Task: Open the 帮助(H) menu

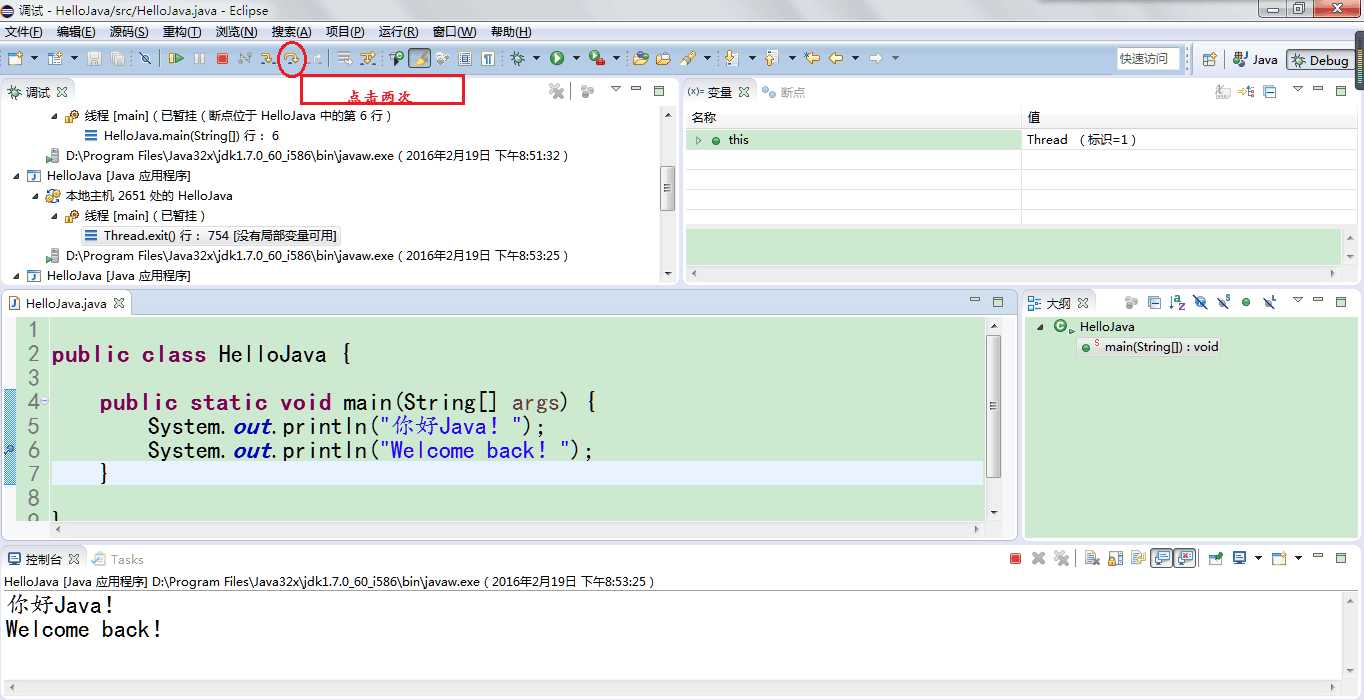Action: 511,32
